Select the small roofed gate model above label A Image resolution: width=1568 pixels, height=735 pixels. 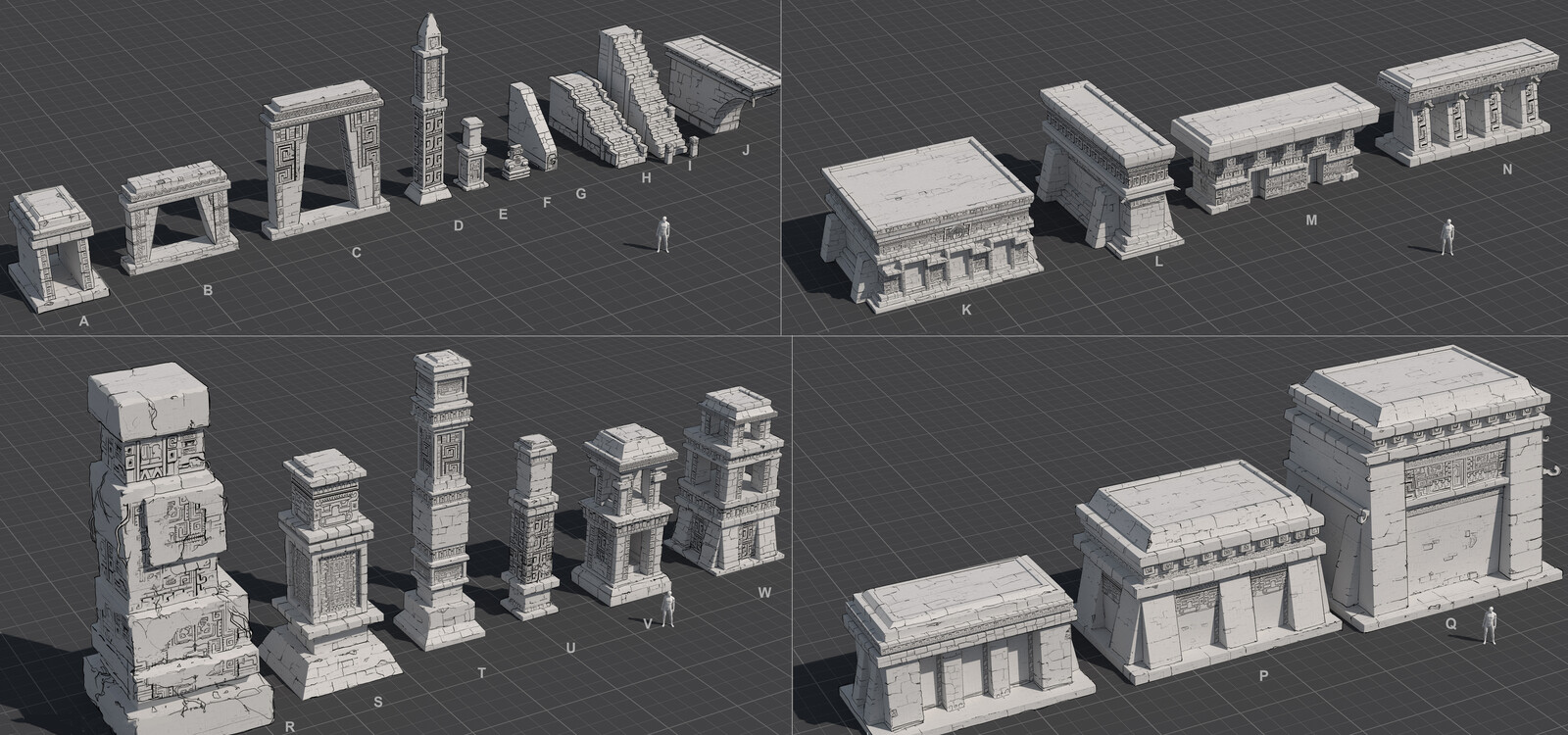click(x=59, y=250)
